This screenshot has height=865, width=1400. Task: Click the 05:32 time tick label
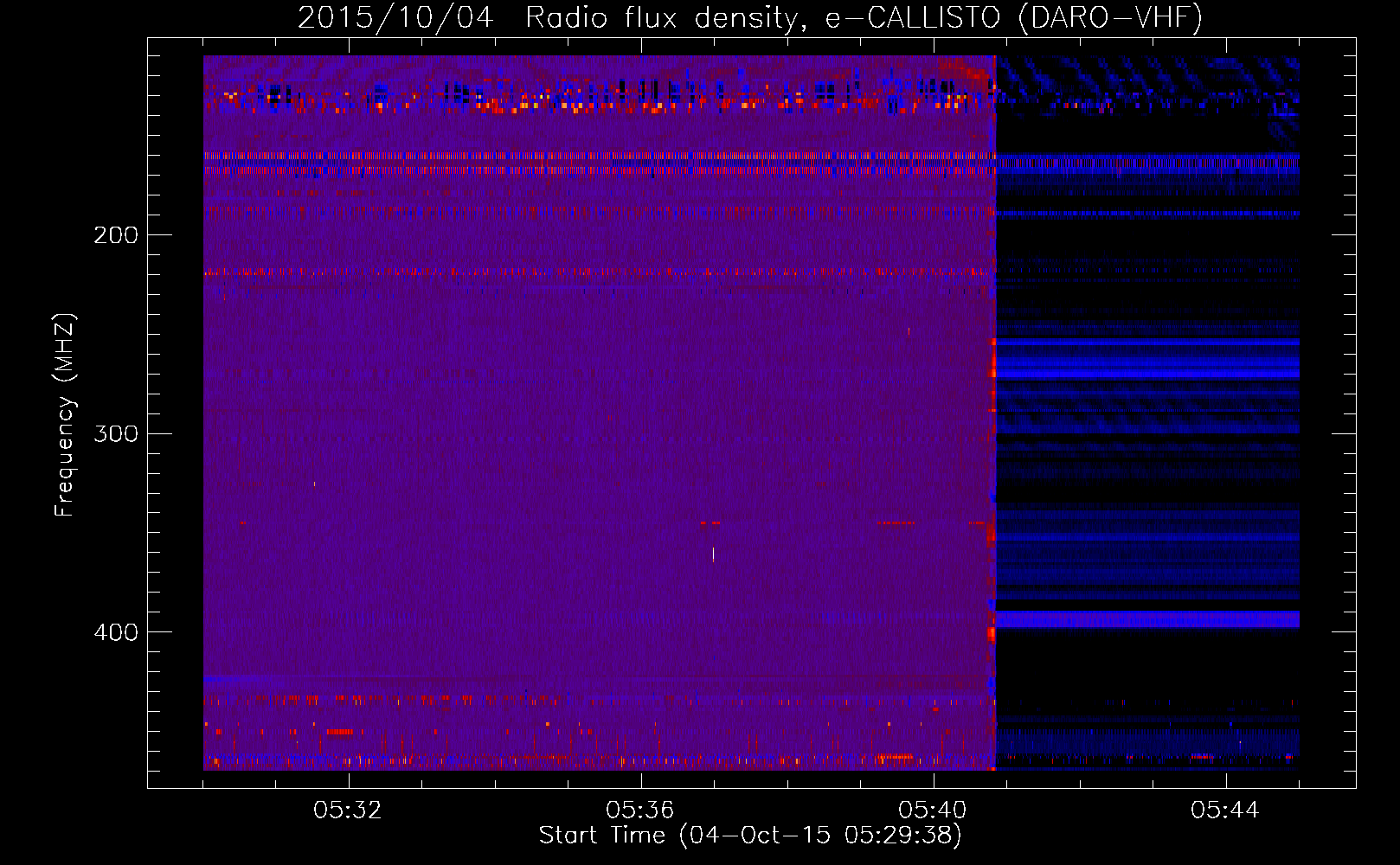coord(348,811)
